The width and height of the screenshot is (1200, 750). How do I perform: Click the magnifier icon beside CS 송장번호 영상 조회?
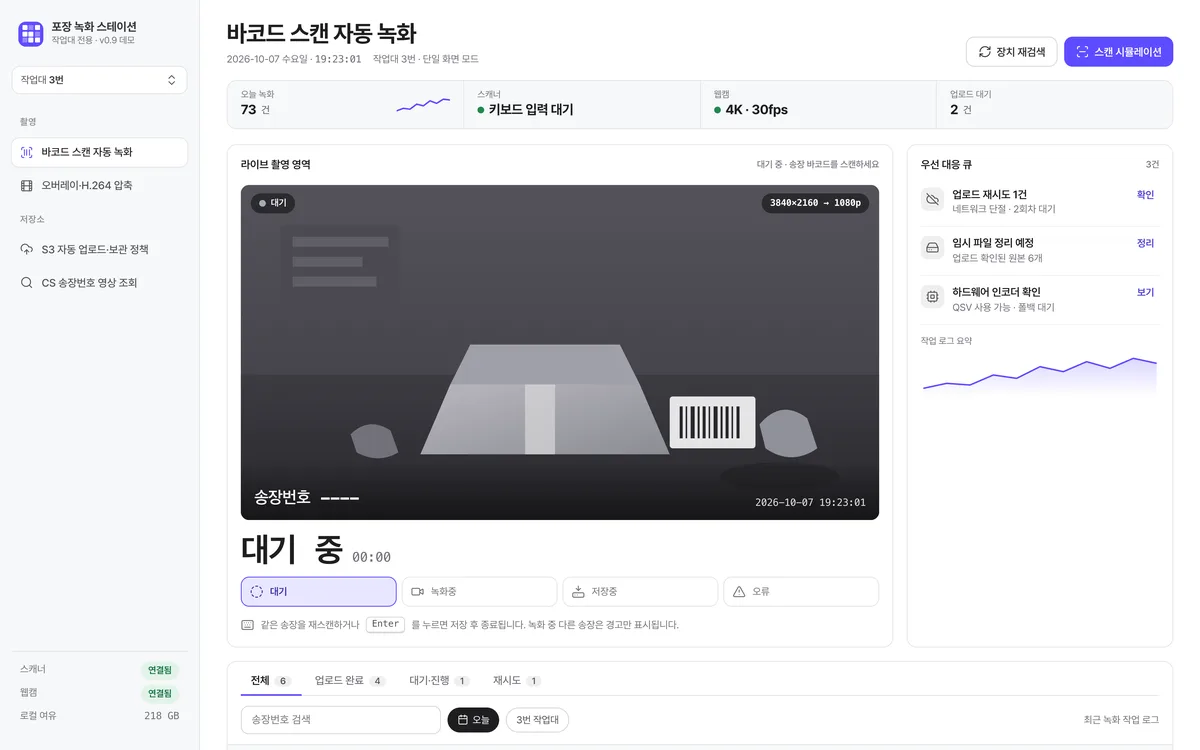point(27,283)
